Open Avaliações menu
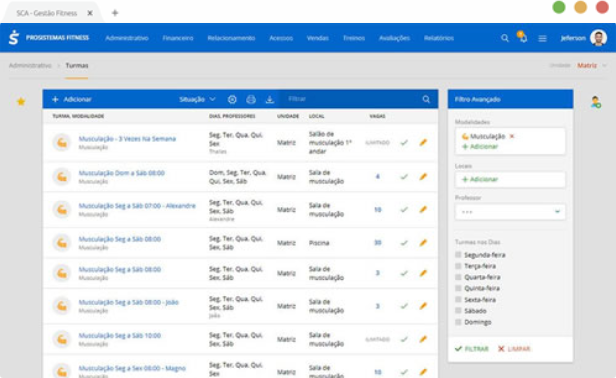This screenshot has width=616, height=378. [394, 38]
